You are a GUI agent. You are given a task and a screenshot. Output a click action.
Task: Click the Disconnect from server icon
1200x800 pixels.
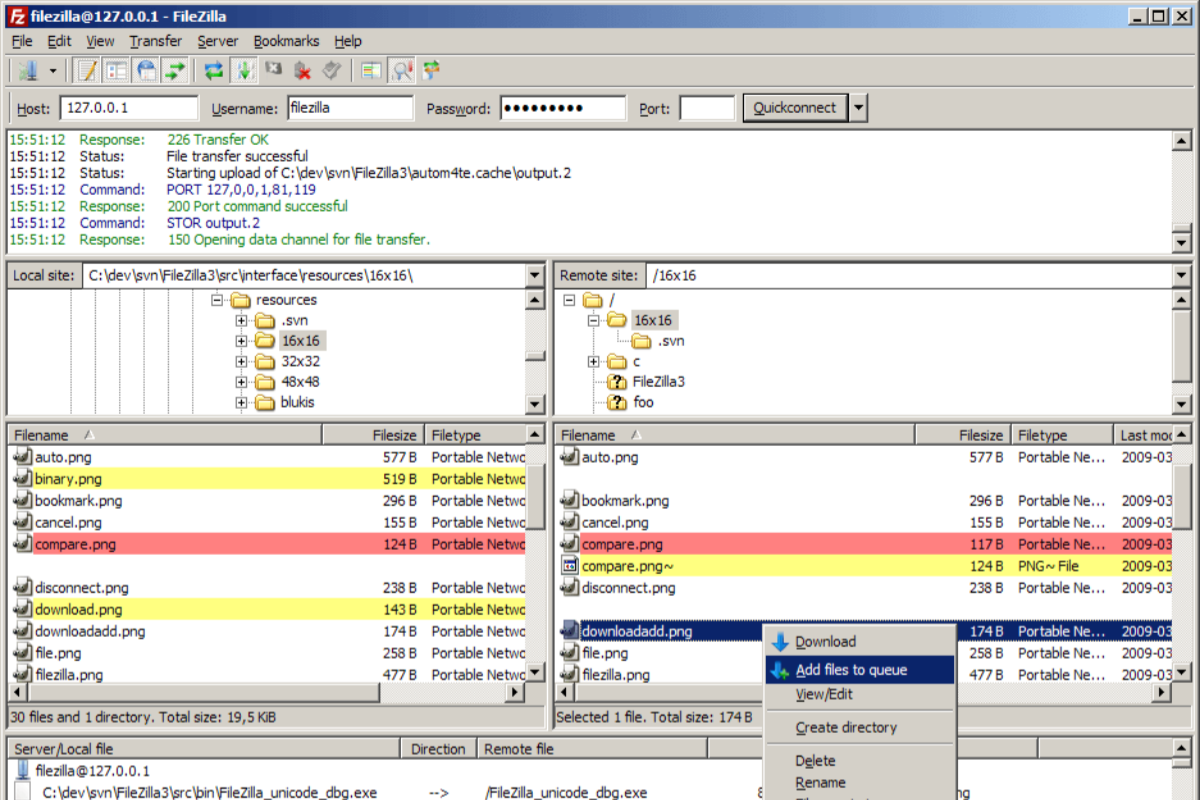tap(303, 71)
